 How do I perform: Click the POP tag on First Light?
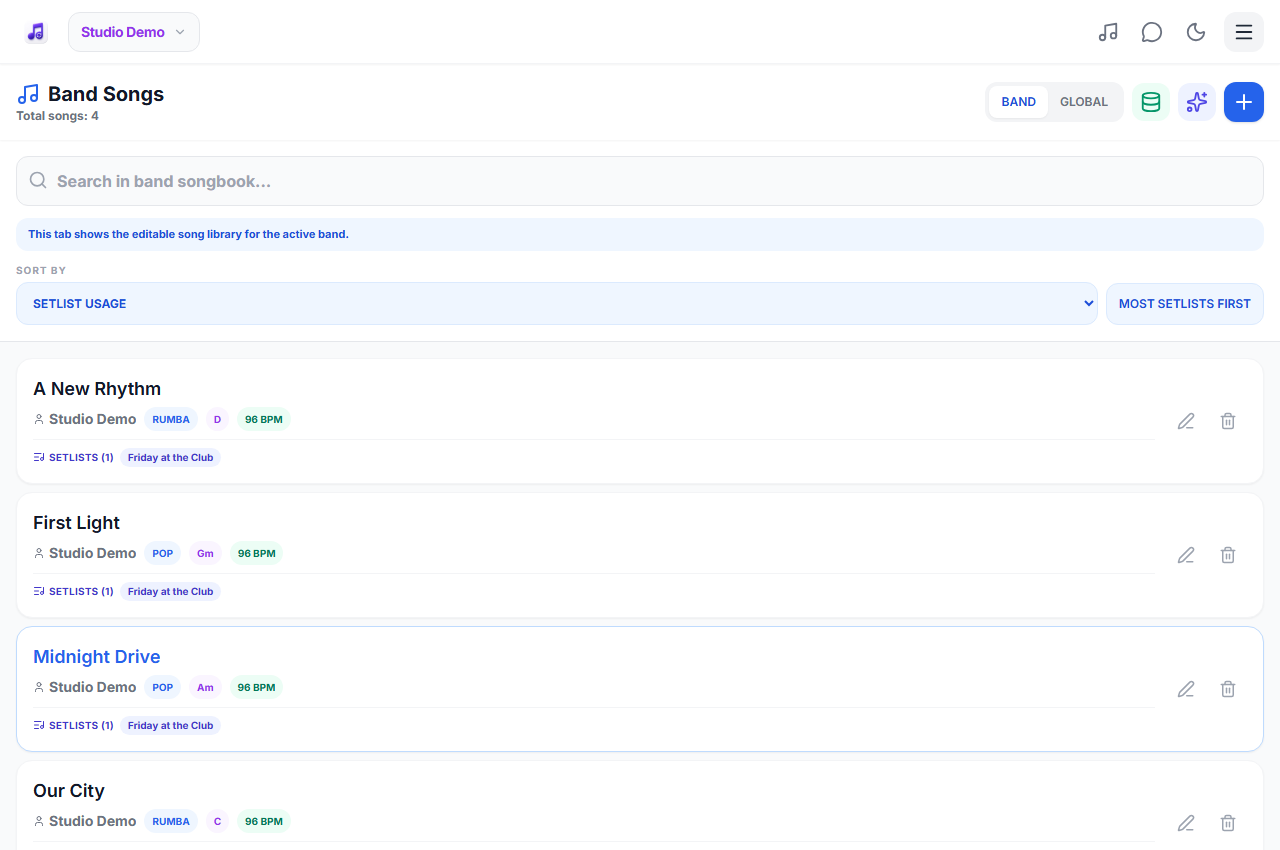click(x=163, y=554)
